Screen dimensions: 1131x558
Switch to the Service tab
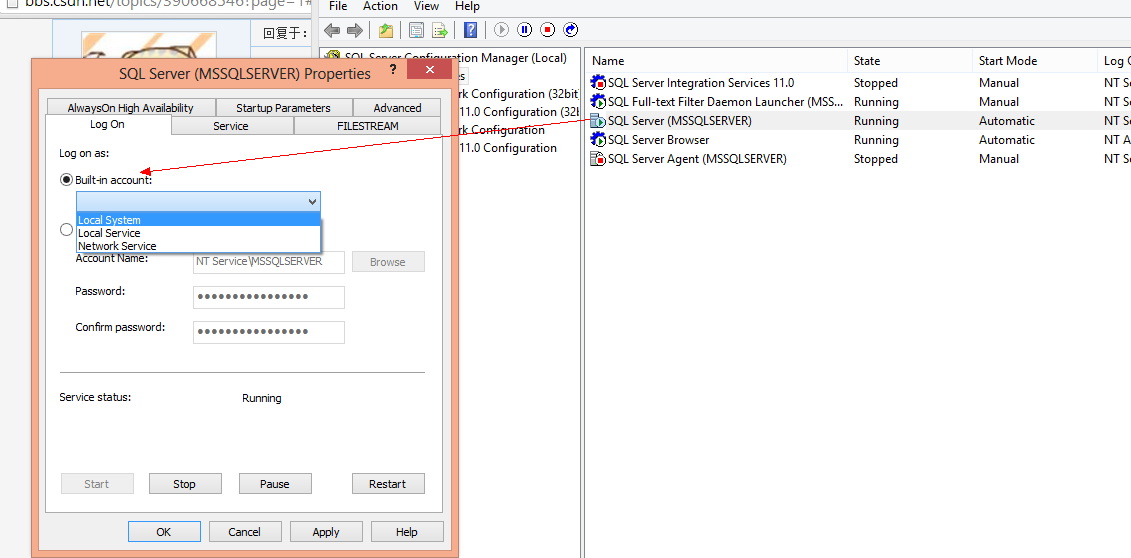[231, 125]
